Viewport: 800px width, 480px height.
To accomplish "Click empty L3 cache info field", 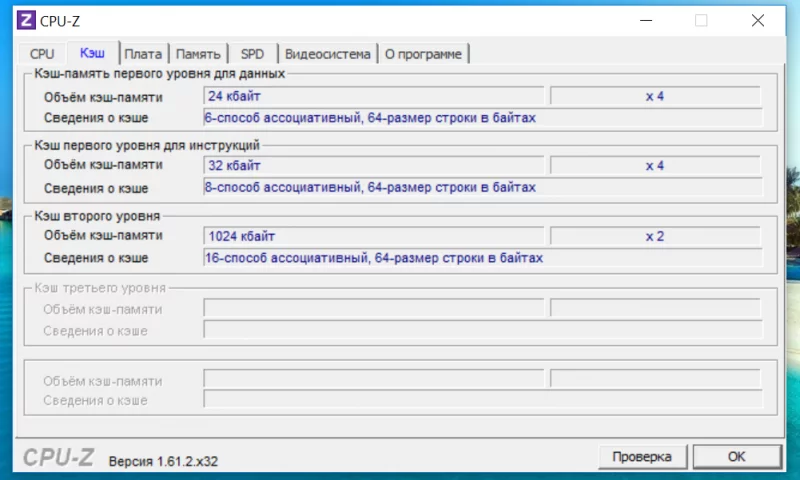I will coord(483,329).
